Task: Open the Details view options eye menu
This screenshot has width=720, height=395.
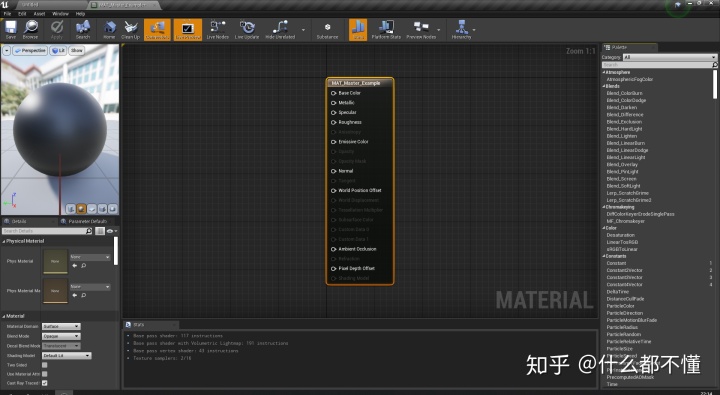Action: [112, 231]
